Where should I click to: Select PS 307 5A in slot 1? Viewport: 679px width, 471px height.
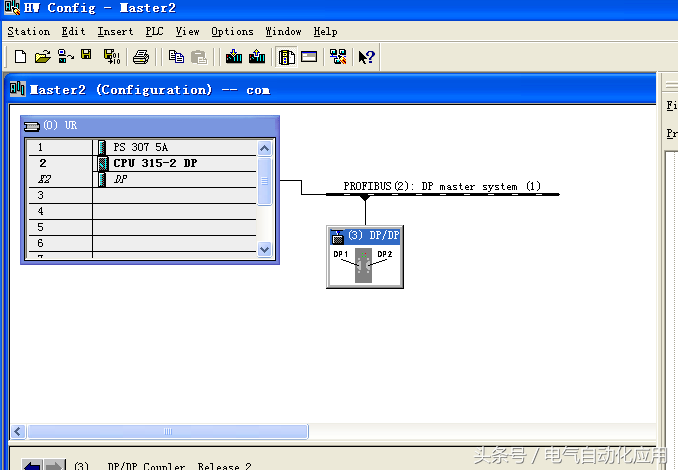[140, 147]
